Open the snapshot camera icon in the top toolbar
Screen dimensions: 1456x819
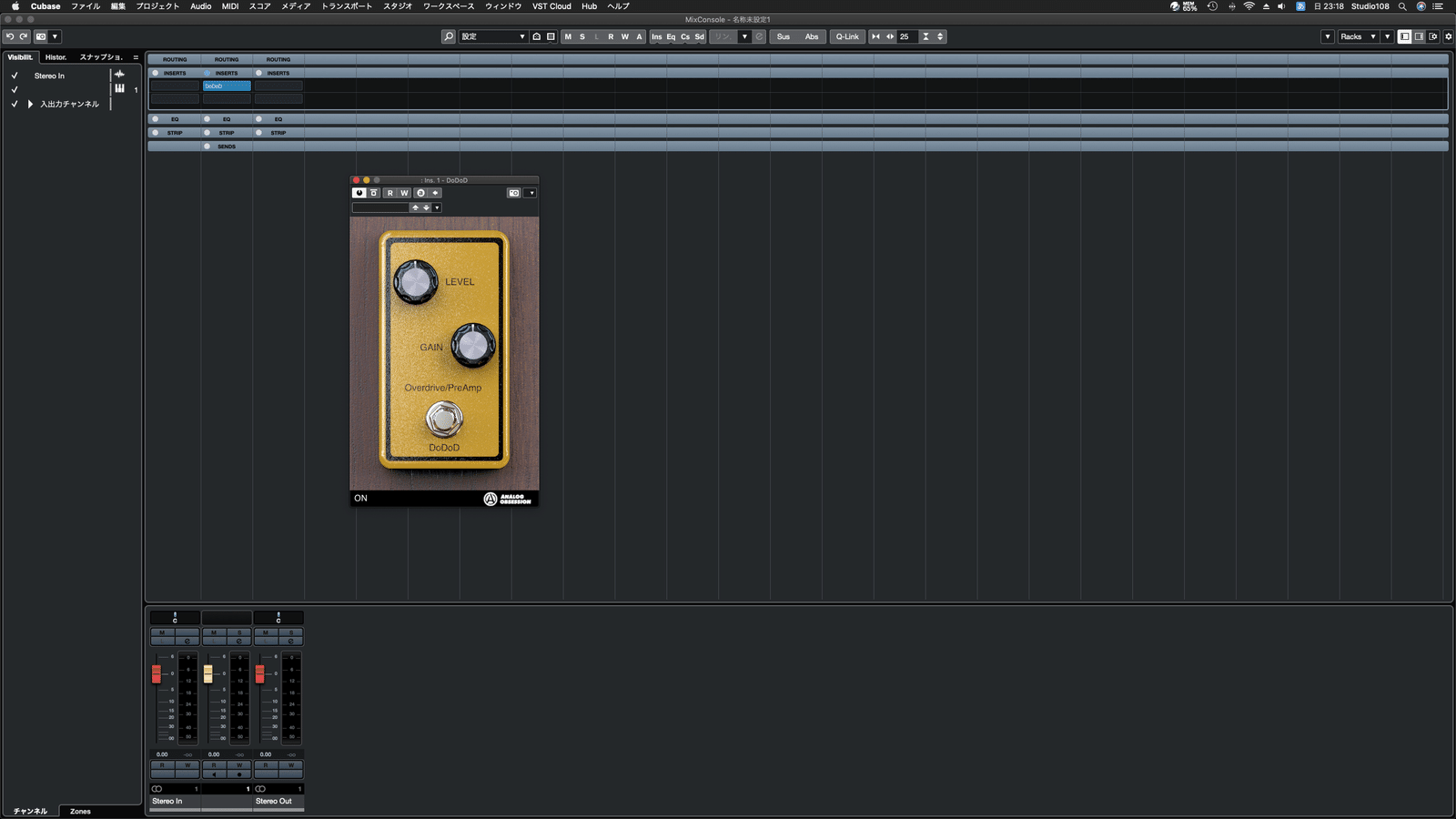[41, 36]
